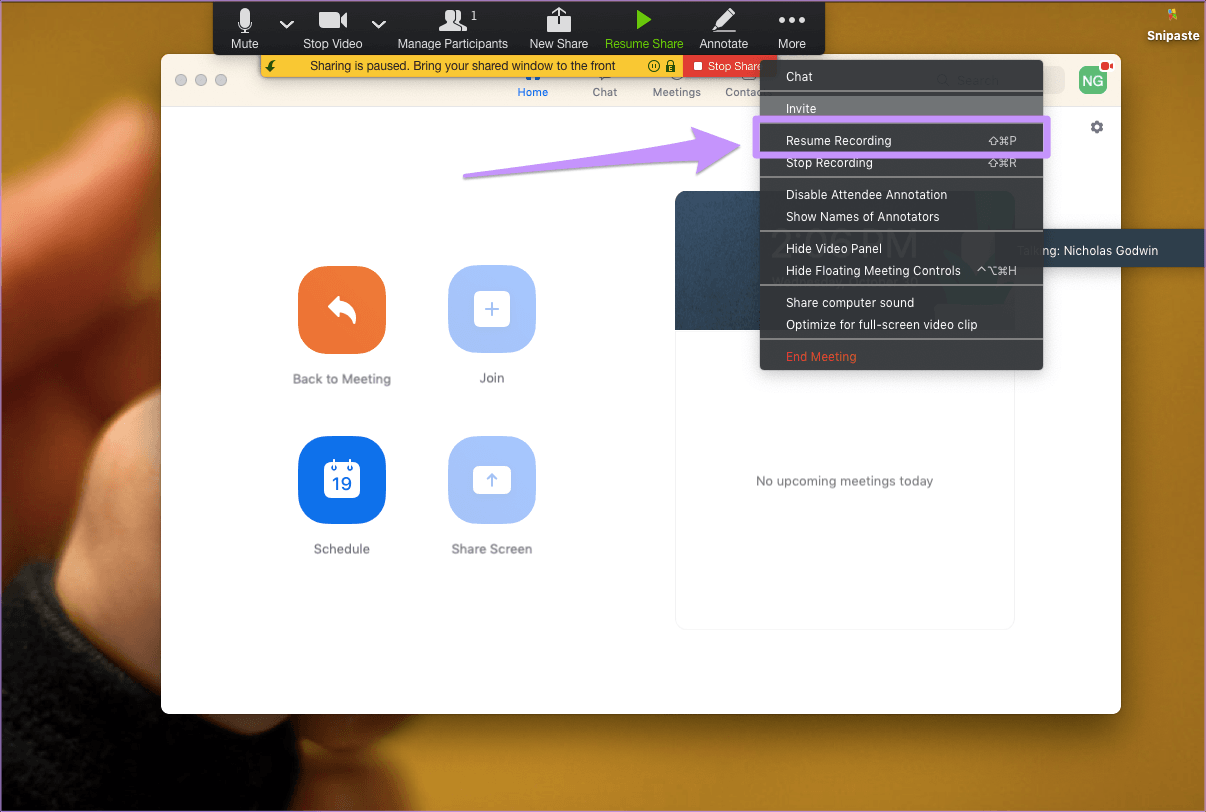Image resolution: width=1206 pixels, height=812 pixels.
Task: Select Chat in the More menu
Action: tap(901, 77)
